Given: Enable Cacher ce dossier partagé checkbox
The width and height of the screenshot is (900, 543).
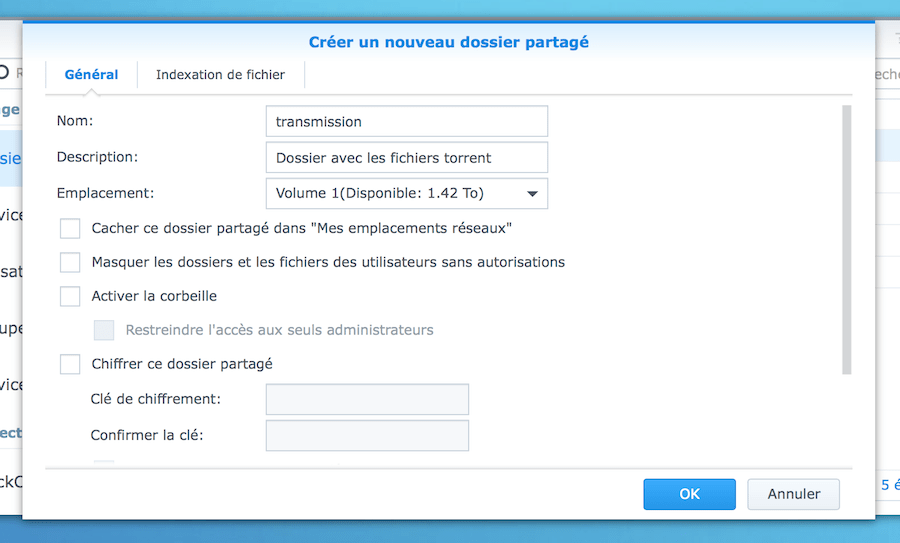Looking at the screenshot, I should click(x=70, y=229).
